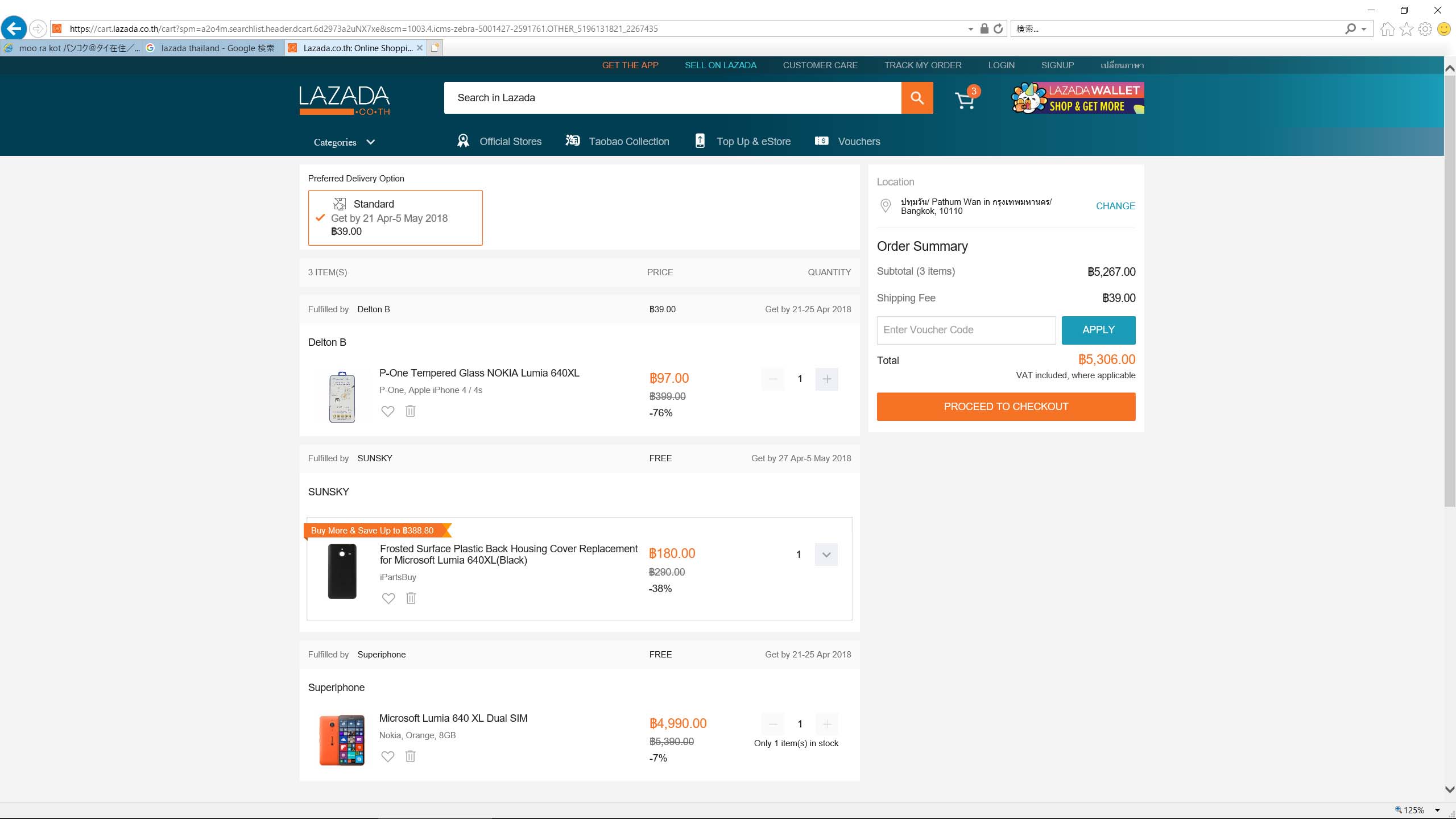Delete Microsoft Lumia 640 XL from cart

410,756
